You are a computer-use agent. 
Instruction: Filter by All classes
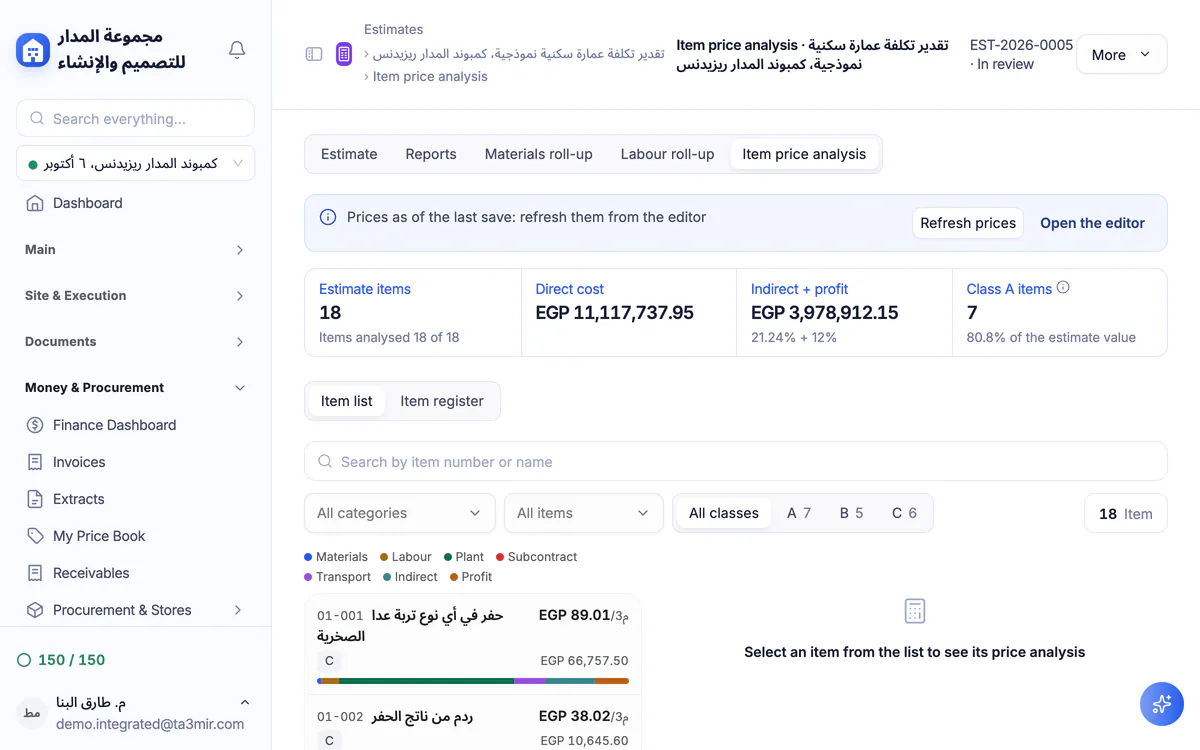(724, 513)
